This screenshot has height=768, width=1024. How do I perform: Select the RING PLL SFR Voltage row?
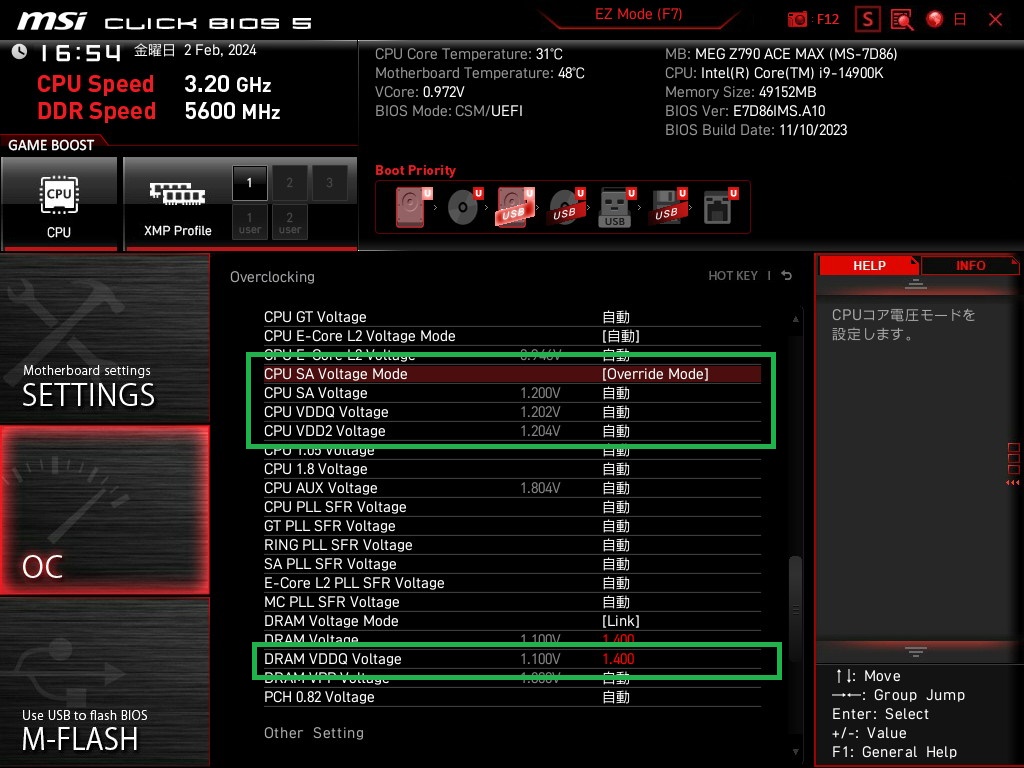[512, 545]
